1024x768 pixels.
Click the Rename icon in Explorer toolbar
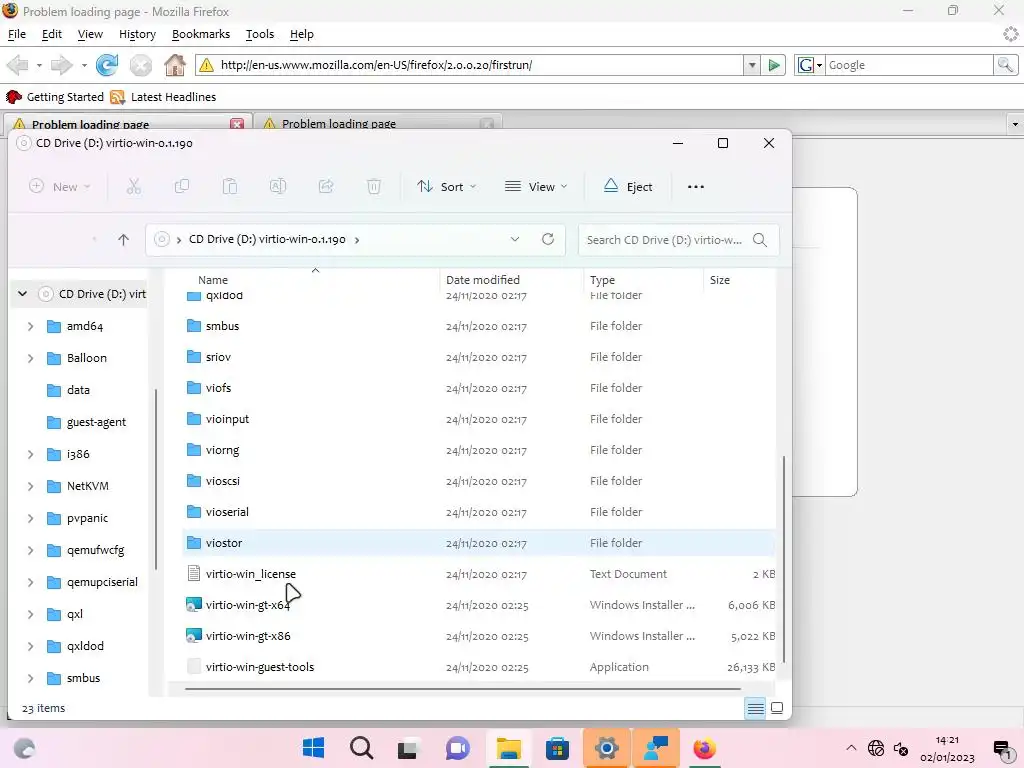(x=278, y=187)
